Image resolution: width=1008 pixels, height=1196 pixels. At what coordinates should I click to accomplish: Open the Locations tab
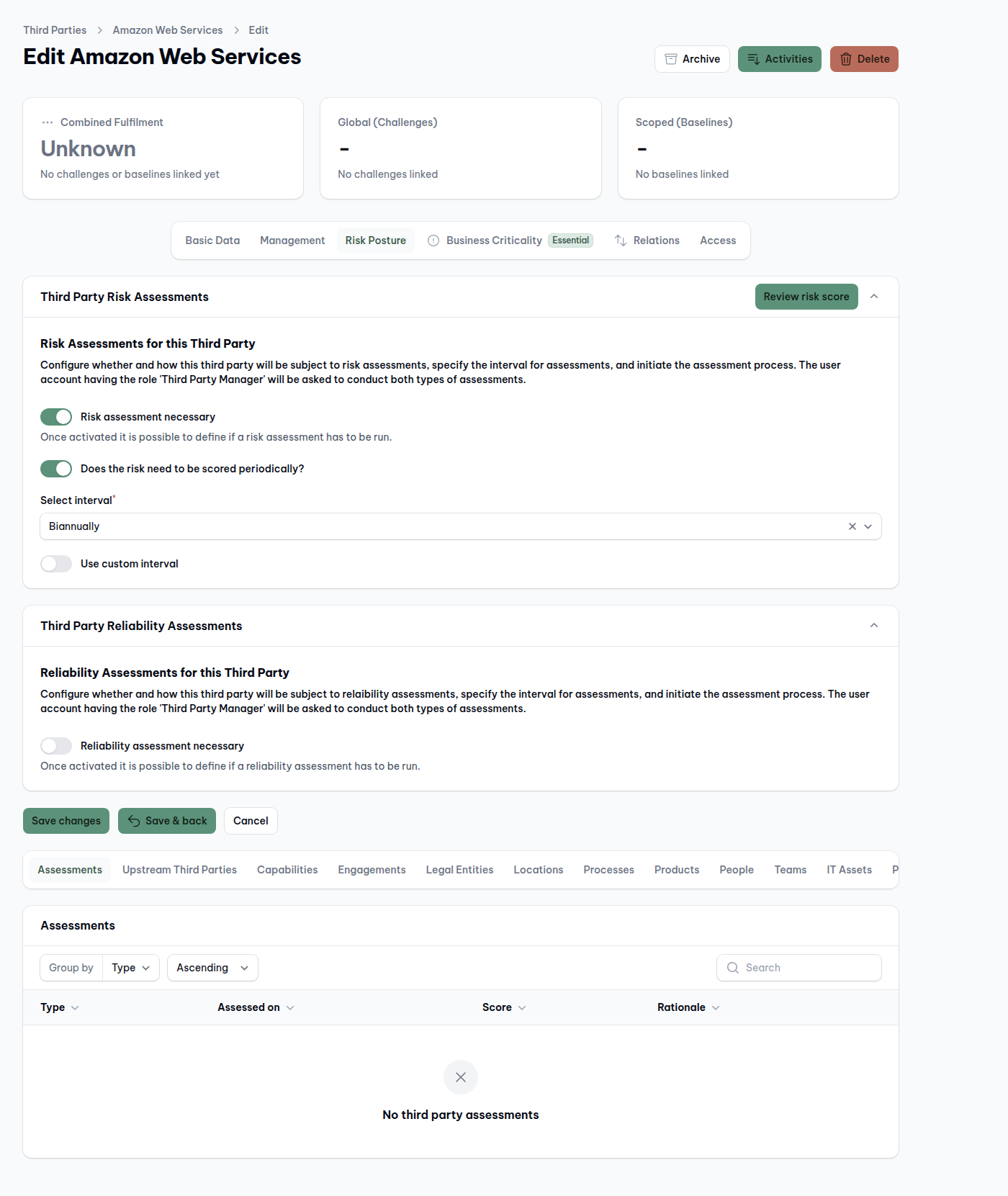tap(539, 870)
